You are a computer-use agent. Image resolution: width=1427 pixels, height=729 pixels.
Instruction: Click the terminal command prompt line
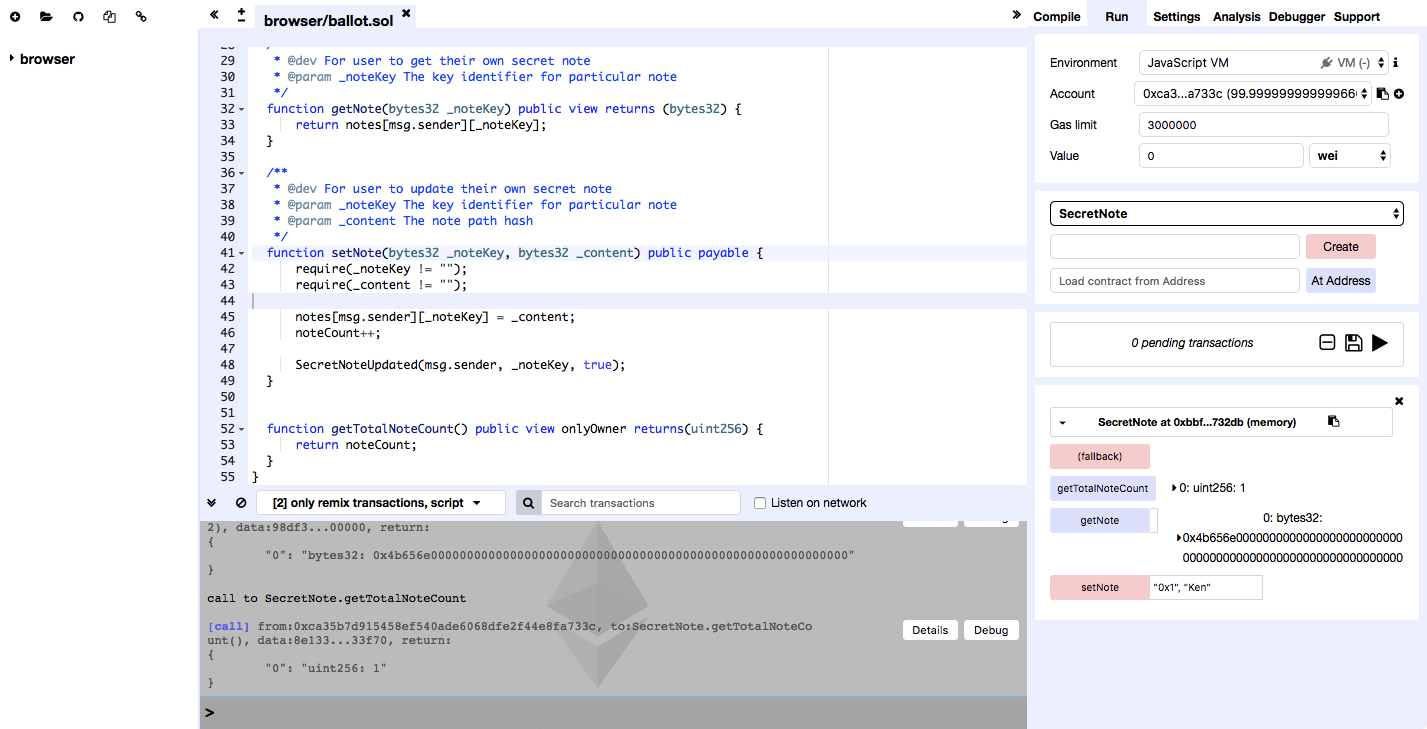coord(613,713)
